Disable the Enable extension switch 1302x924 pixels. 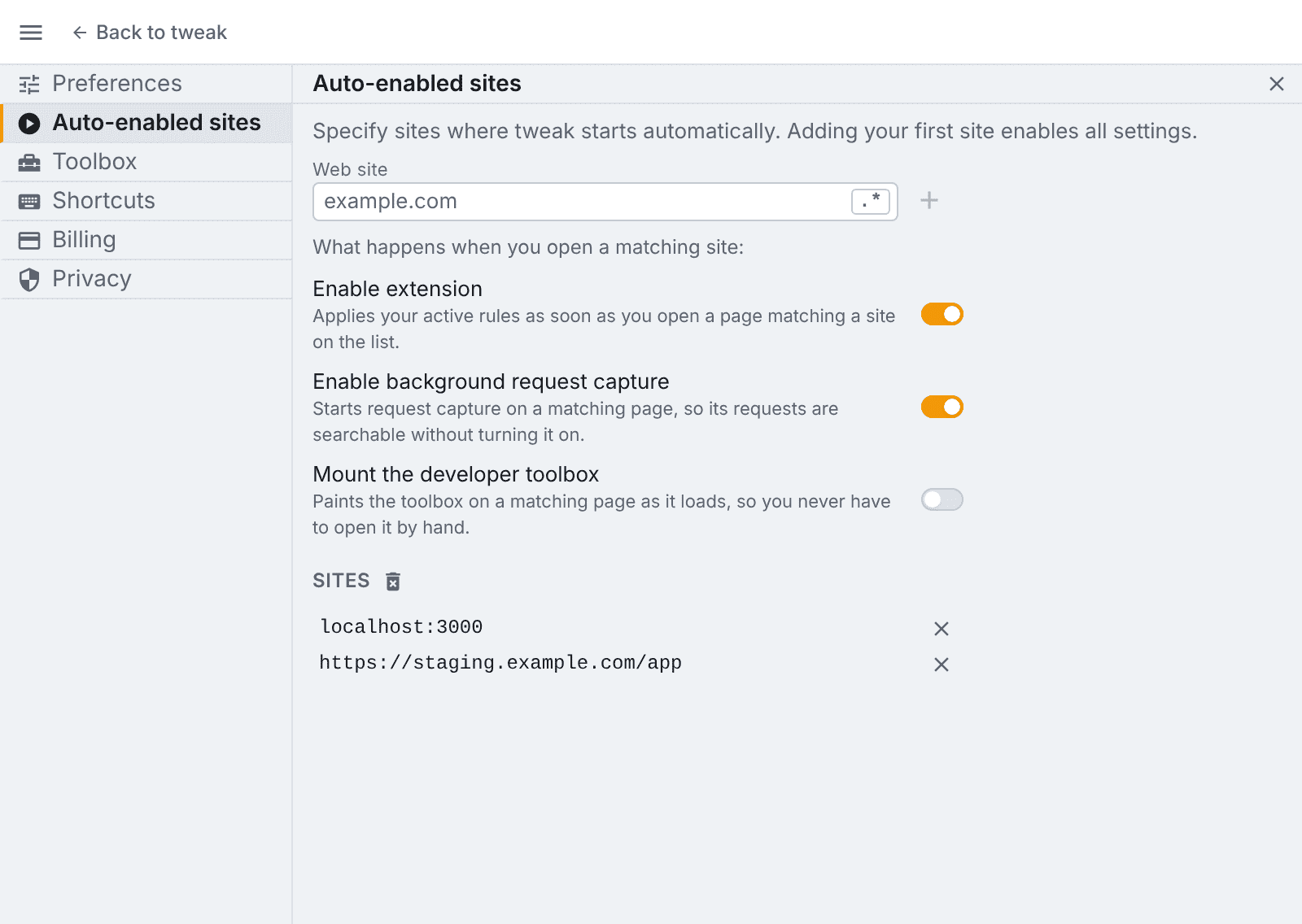(942, 314)
